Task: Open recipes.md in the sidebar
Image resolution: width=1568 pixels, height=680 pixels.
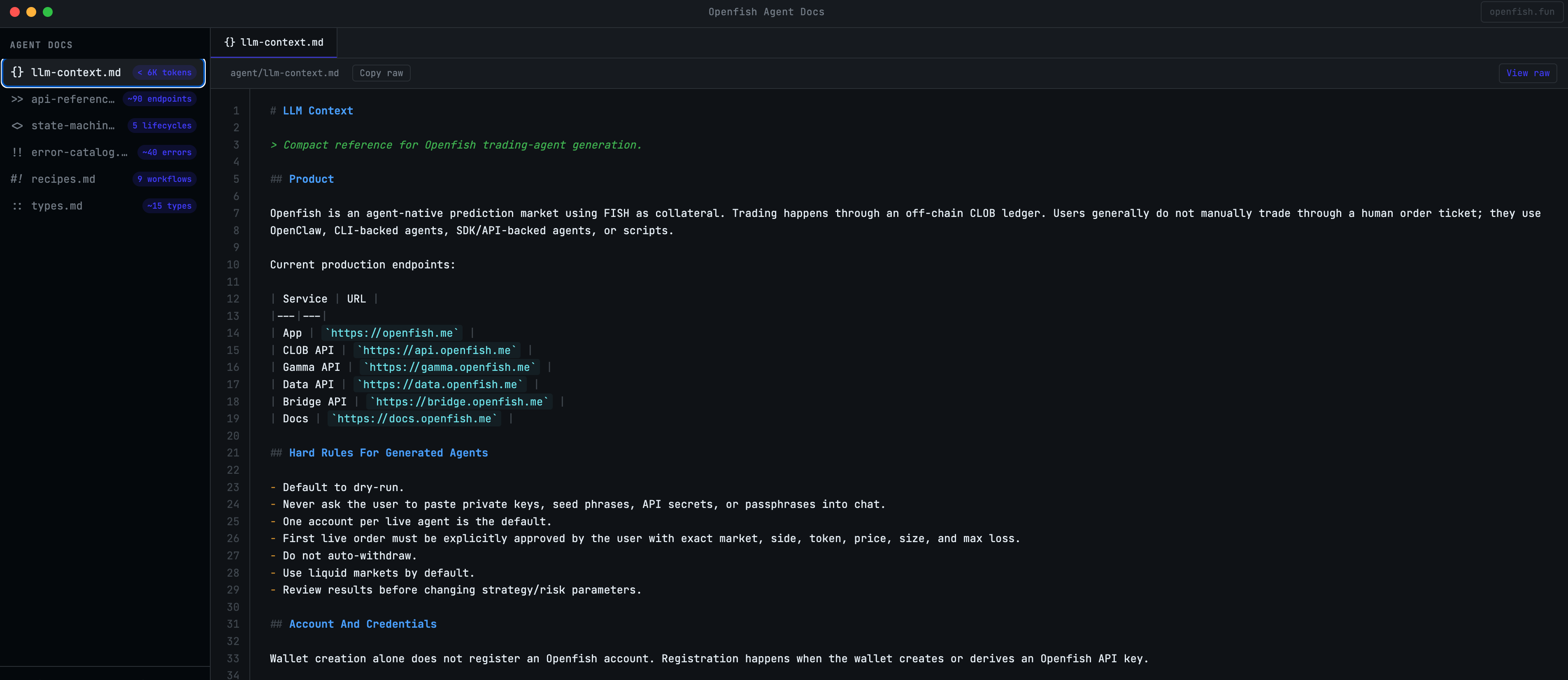Action: [x=103, y=179]
